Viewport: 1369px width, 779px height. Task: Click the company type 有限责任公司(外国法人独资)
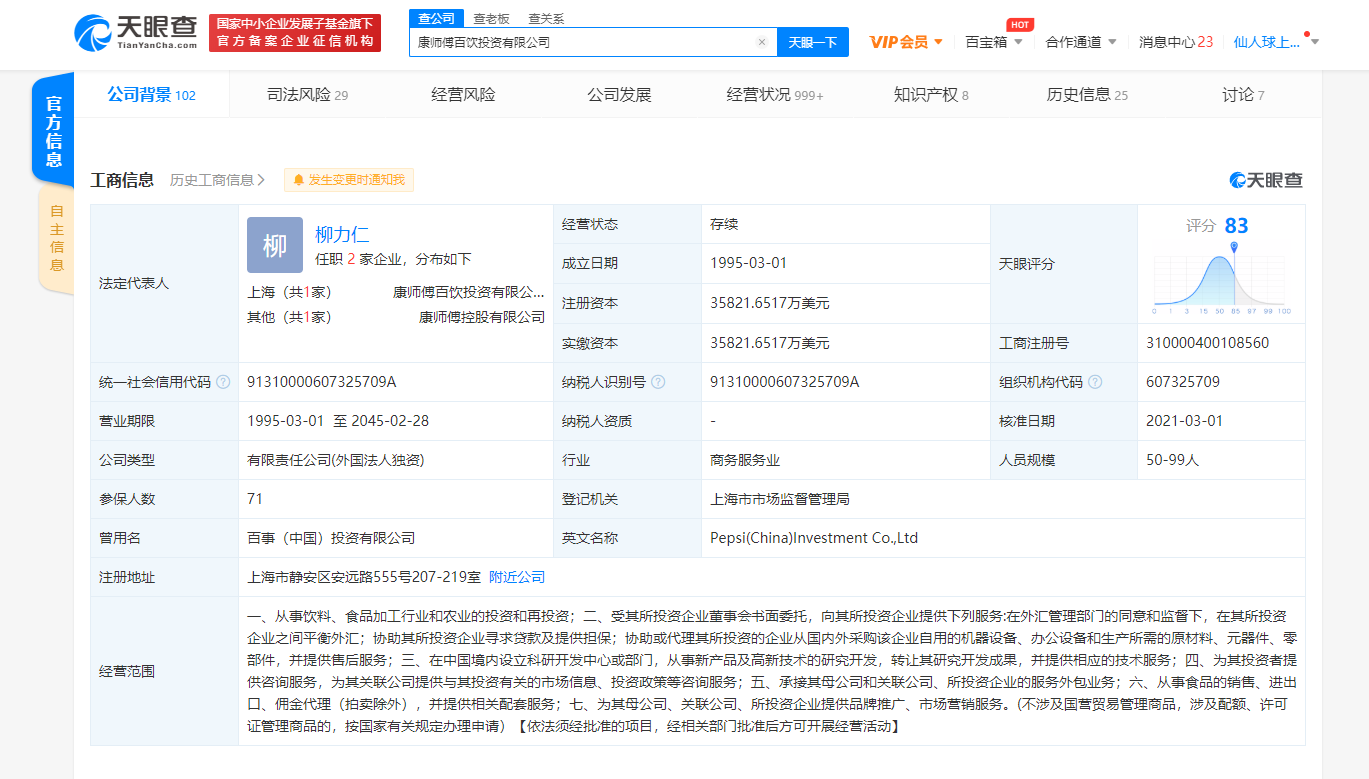[336, 460]
